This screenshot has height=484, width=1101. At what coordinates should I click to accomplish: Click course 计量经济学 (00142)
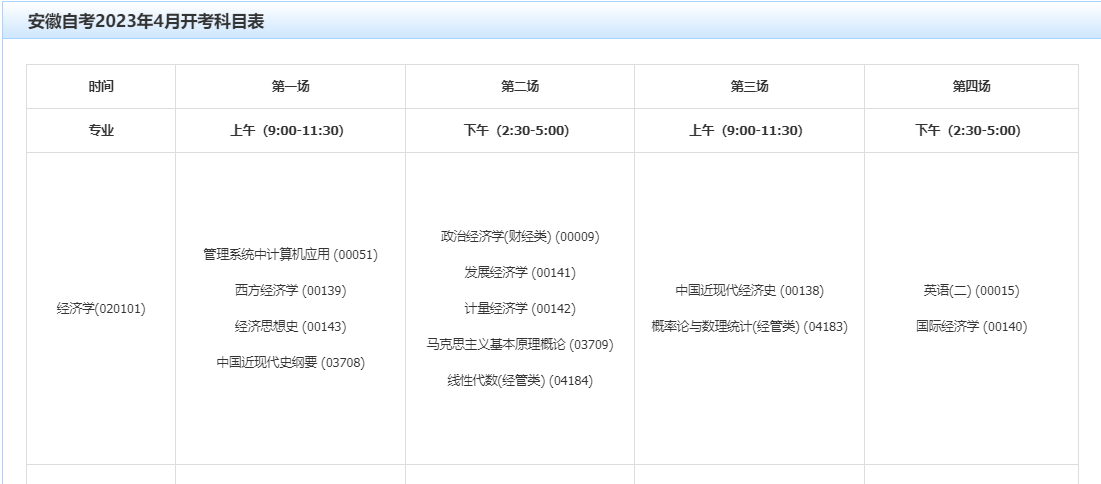pos(520,308)
